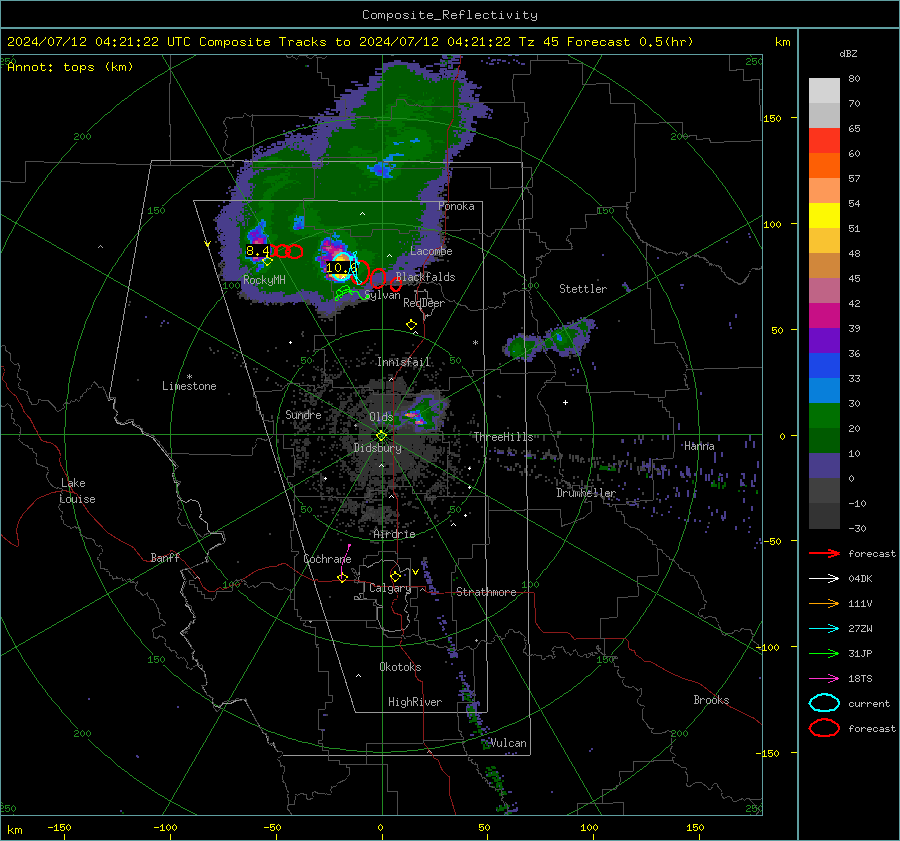The height and width of the screenshot is (841, 900).
Task: Click the Airdrie city label
Action: tap(394, 534)
